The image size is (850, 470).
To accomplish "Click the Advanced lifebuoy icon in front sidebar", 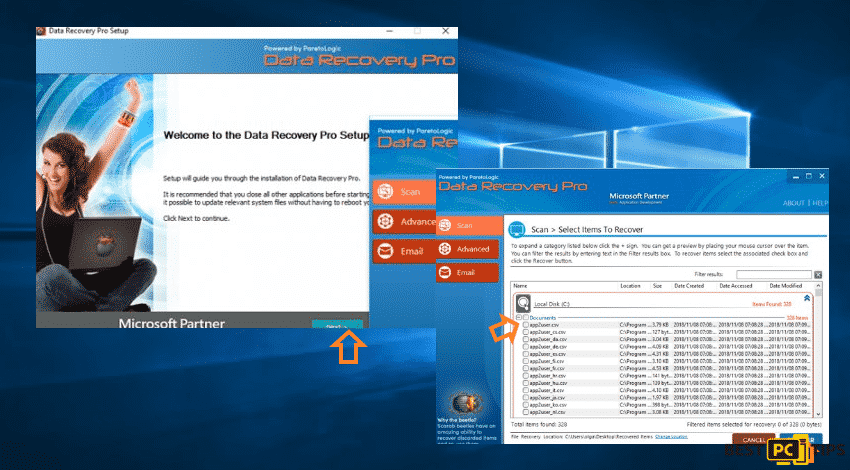I will pyautogui.click(x=445, y=249).
